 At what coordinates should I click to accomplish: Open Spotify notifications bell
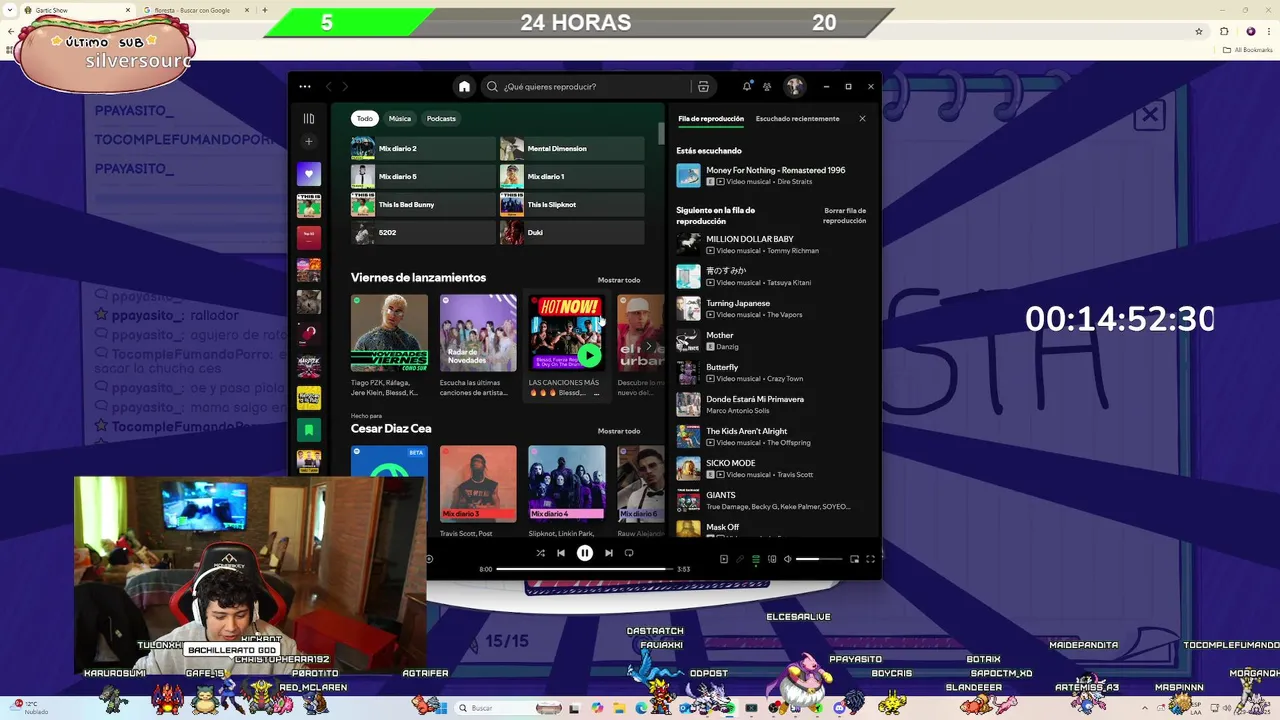[746, 87]
